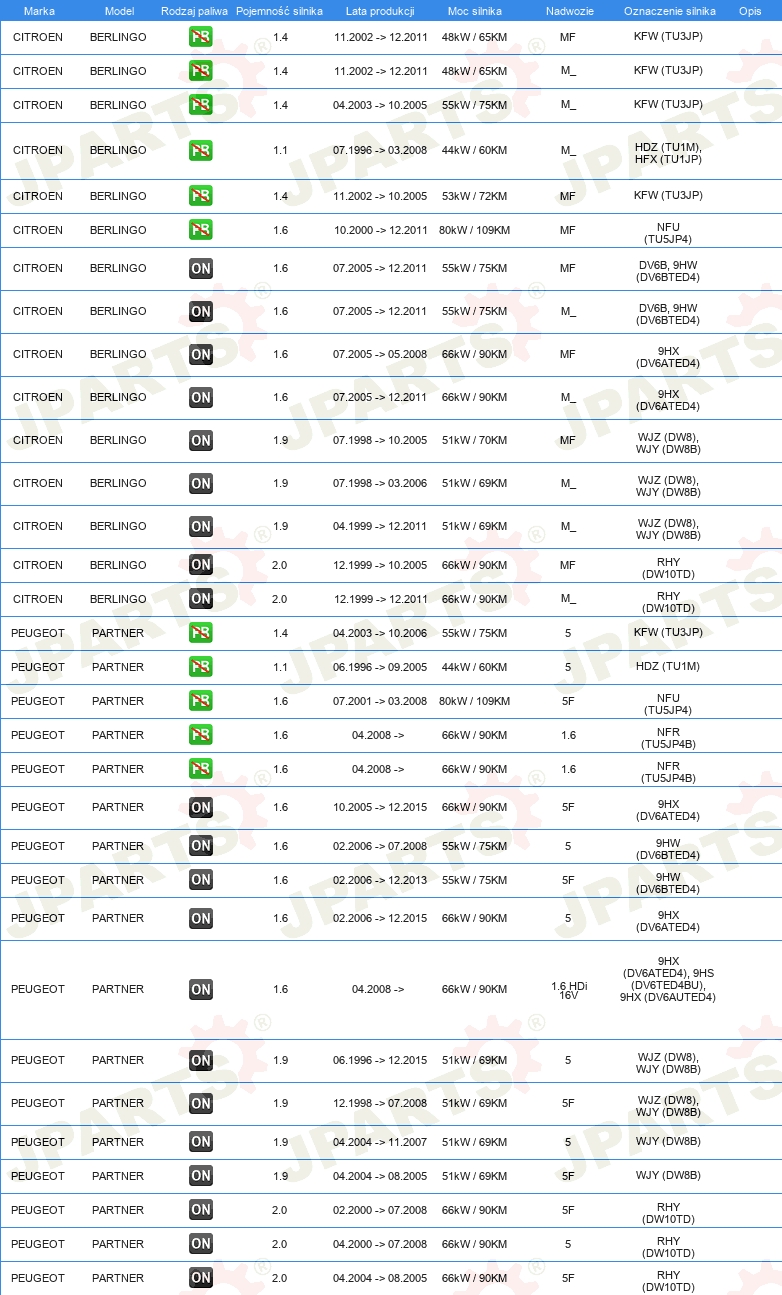Click the Marka column header
Viewport: 782px width, 1295px height.
click(x=39, y=11)
